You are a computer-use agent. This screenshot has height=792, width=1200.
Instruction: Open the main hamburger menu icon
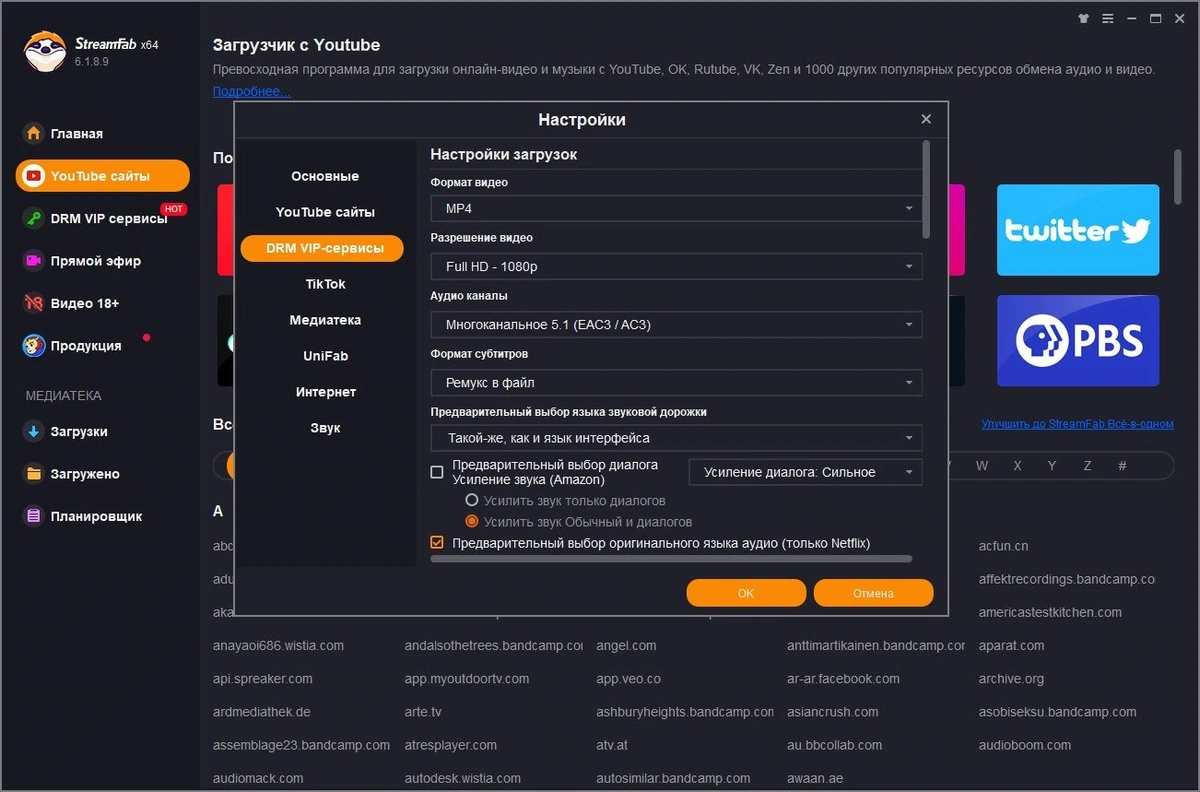click(x=1108, y=18)
